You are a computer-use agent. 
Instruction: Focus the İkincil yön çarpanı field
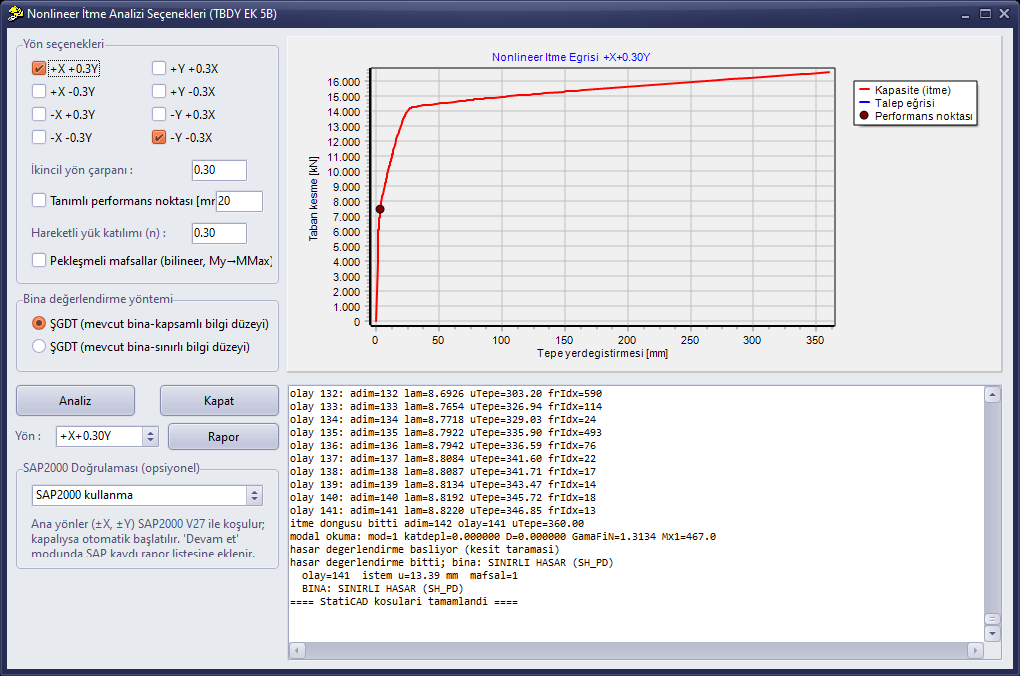pos(219,170)
